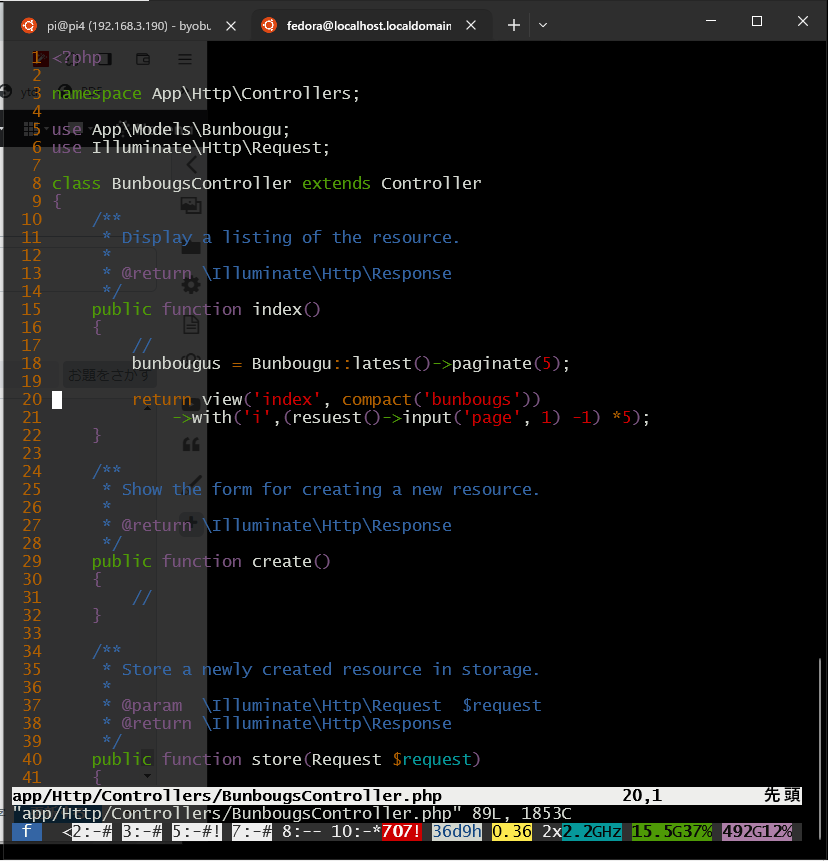Click the green '15.5G37%' memory indicator
Image resolution: width=828 pixels, height=861 pixels.
(672, 832)
